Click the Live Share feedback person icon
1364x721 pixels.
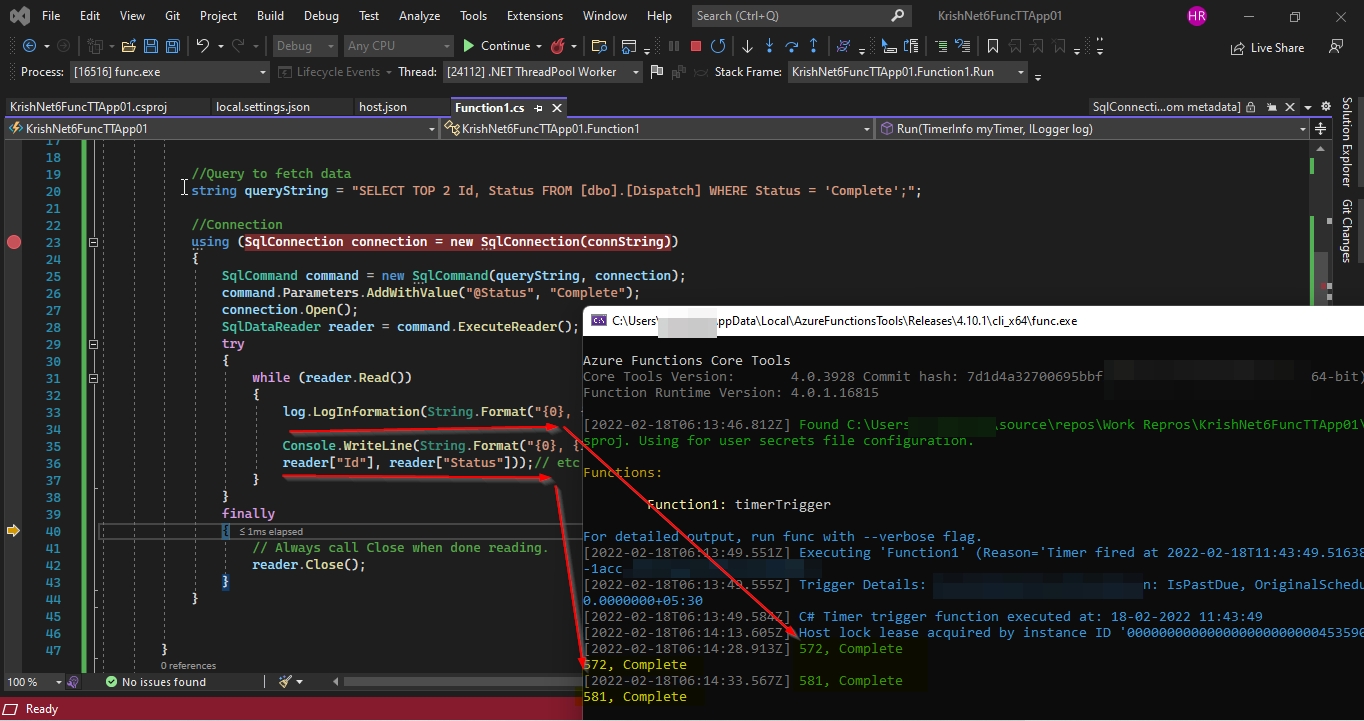click(x=1335, y=47)
